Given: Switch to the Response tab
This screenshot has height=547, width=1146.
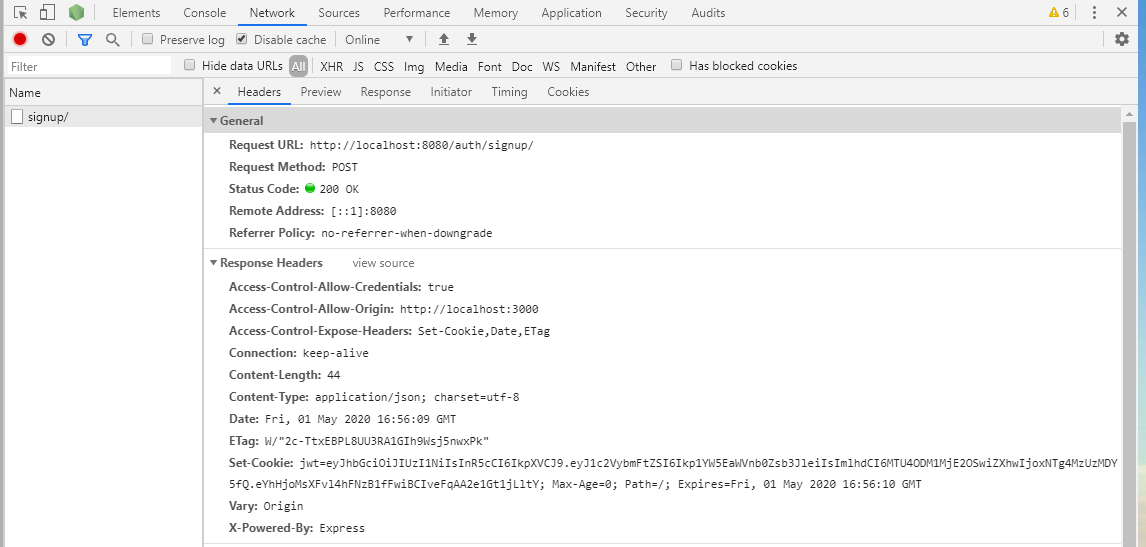Looking at the screenshot, I should [386, 91].
